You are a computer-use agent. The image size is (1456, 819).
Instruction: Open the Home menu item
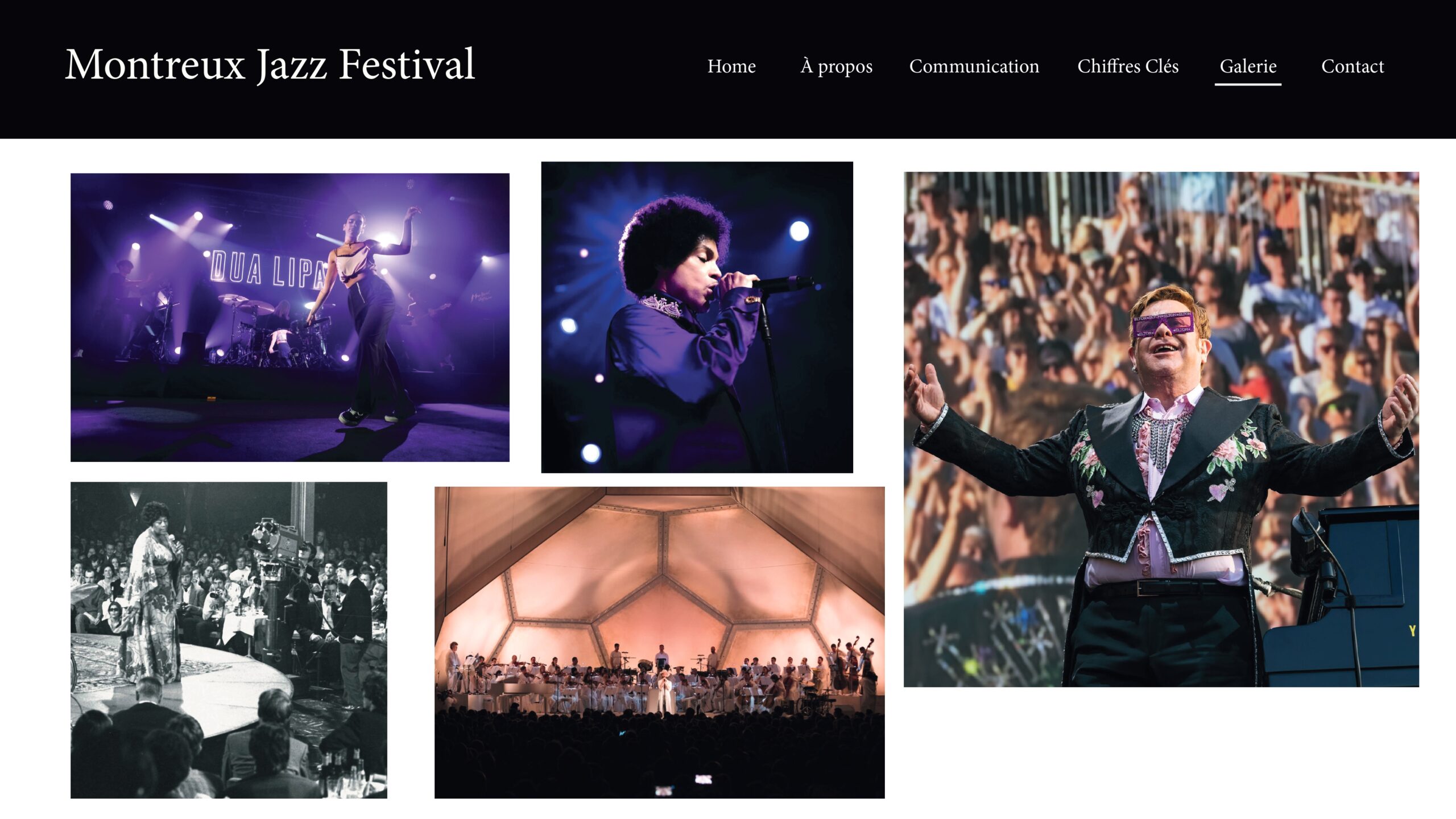pyautogui.click(x=731, y=66)
